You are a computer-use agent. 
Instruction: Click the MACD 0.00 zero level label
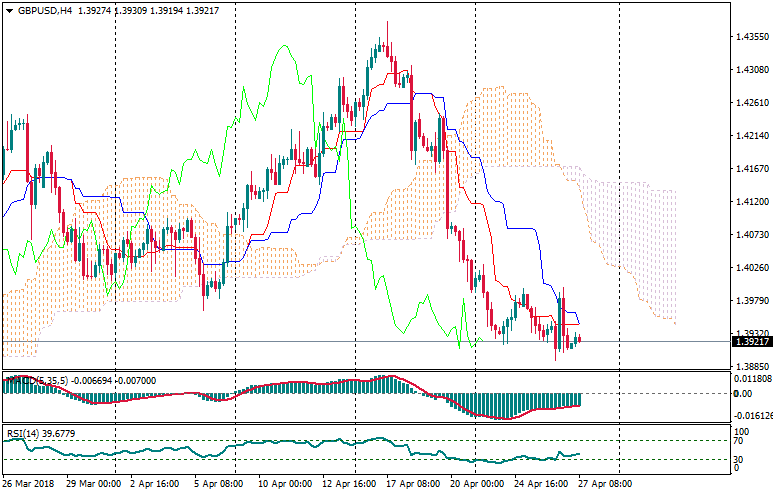[x=745, y=393]
